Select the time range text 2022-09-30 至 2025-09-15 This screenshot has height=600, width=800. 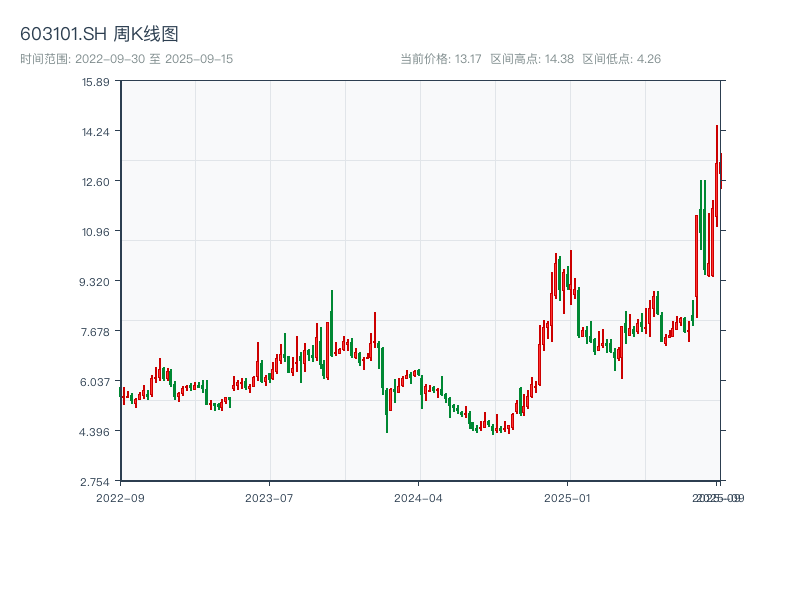click(154, 59)
